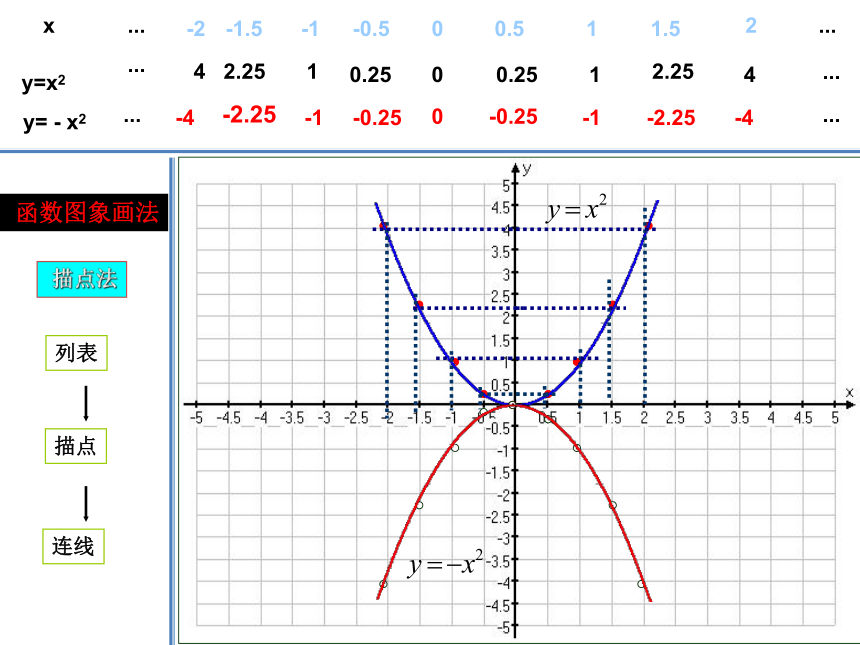This screenshot has width=860, height=645.
Task: Click the y=−x² label beside the red parabola
Action: tap(446, 563)
